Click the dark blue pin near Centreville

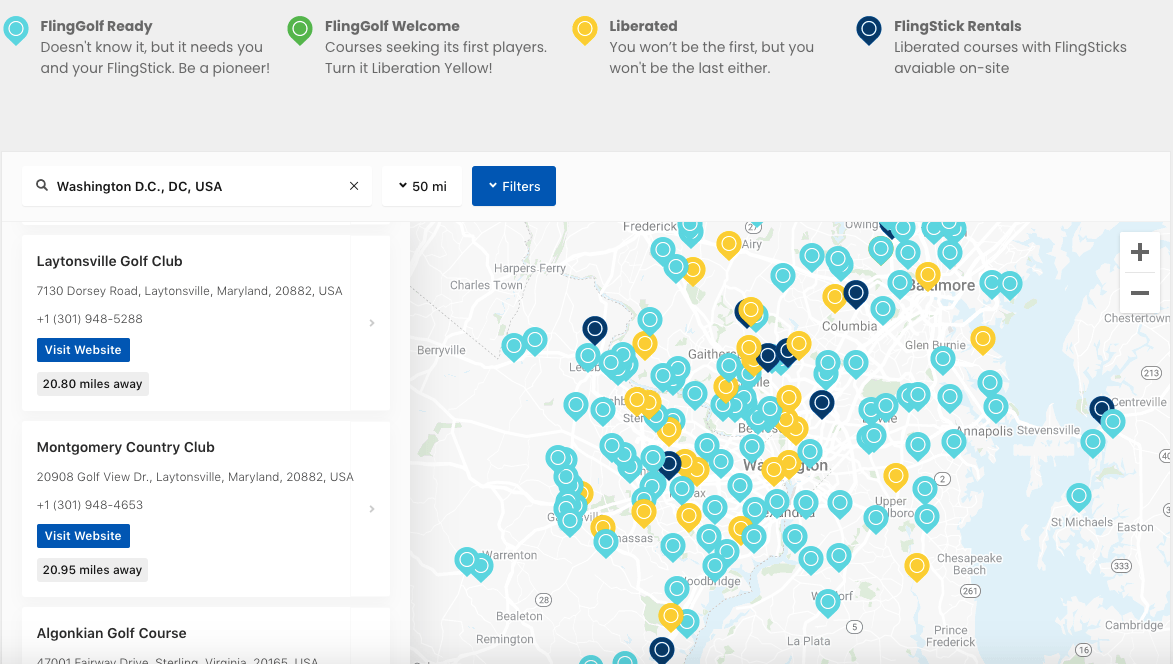coord(1101,409)
